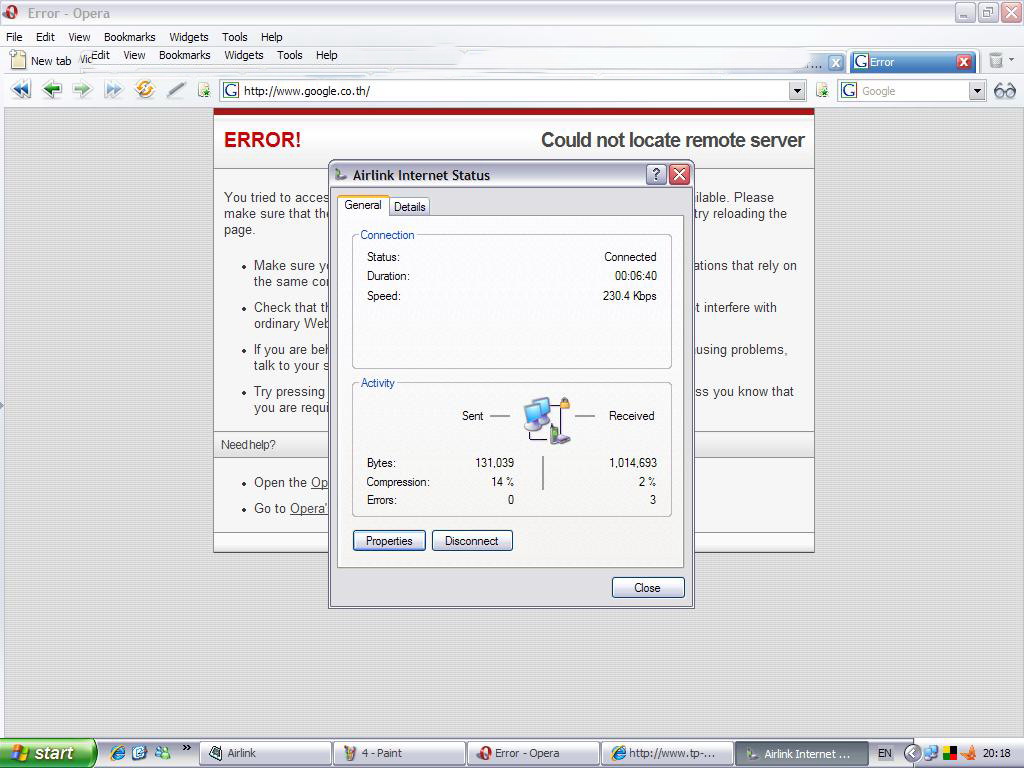1024x768 pixels.
Task: Click the 'Connected' status value
Action: coord(630,257)
